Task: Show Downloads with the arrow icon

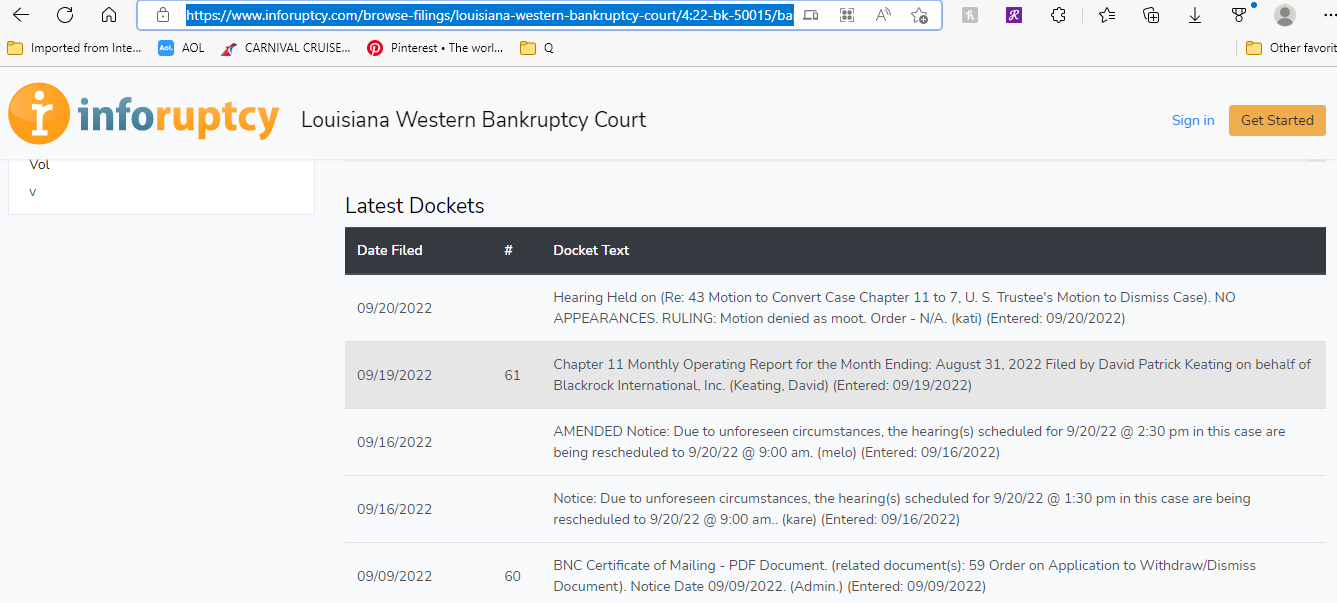Action: click(x=1195, y=15)
